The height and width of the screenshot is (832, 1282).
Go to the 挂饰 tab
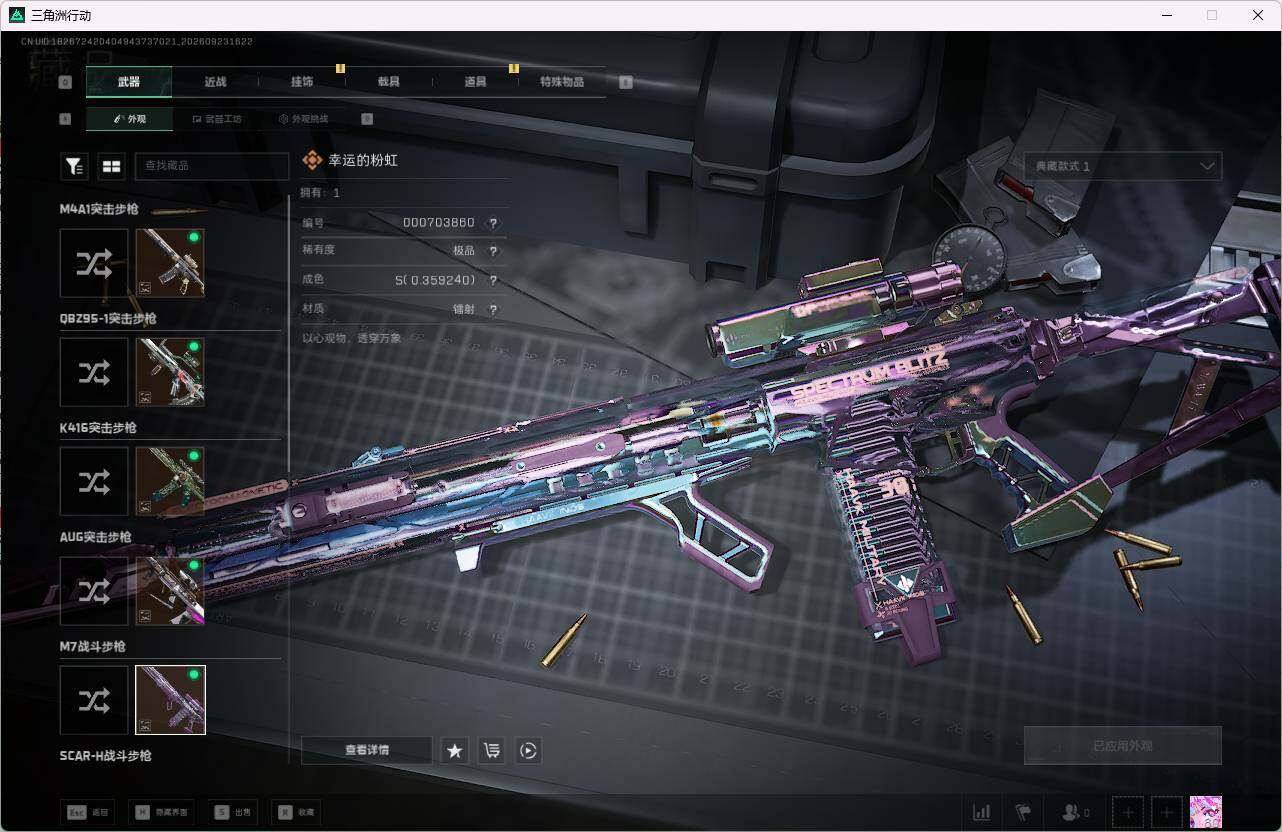coord(302,82)
